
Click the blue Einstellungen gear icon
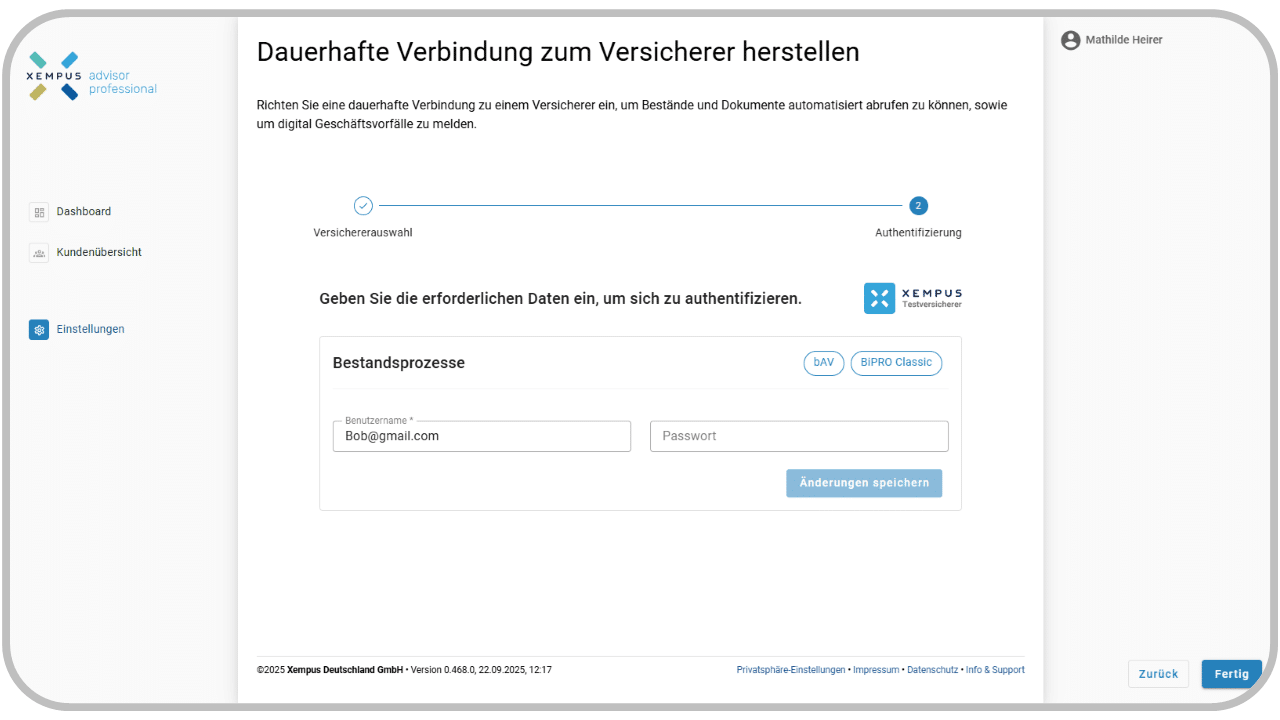pos(39,330)
